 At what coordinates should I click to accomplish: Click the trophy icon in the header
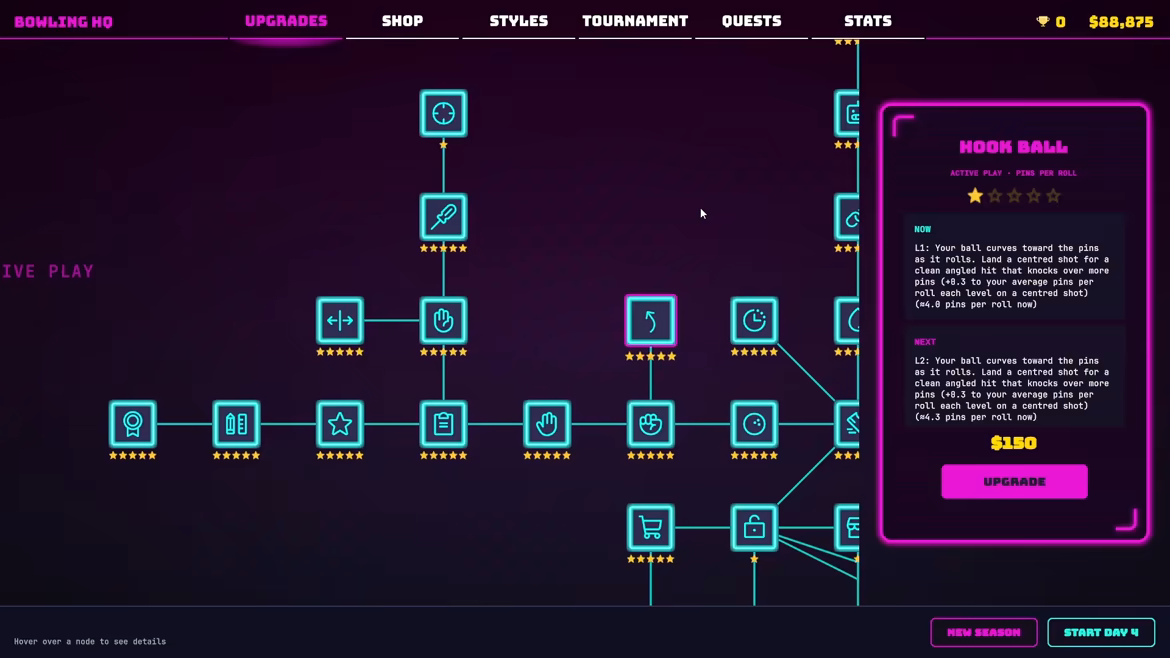pos(1042,22)
